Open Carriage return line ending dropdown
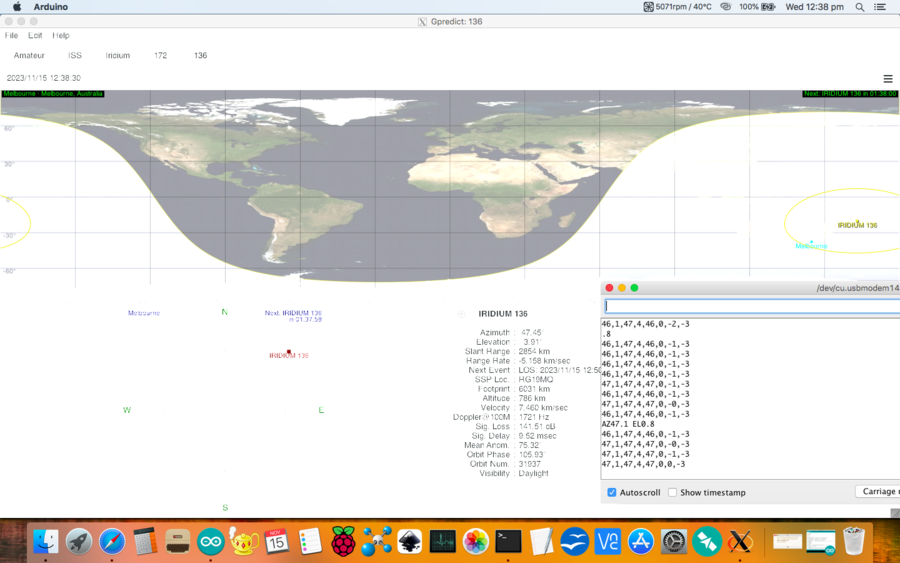Image resolution: width=900 pixels, height=563 pixels. (x=878, y=492)
